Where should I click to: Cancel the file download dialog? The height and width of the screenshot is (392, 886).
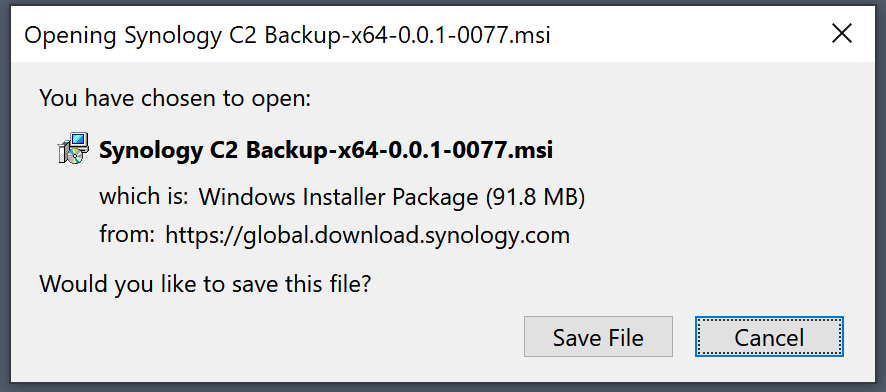click(769, 337)
